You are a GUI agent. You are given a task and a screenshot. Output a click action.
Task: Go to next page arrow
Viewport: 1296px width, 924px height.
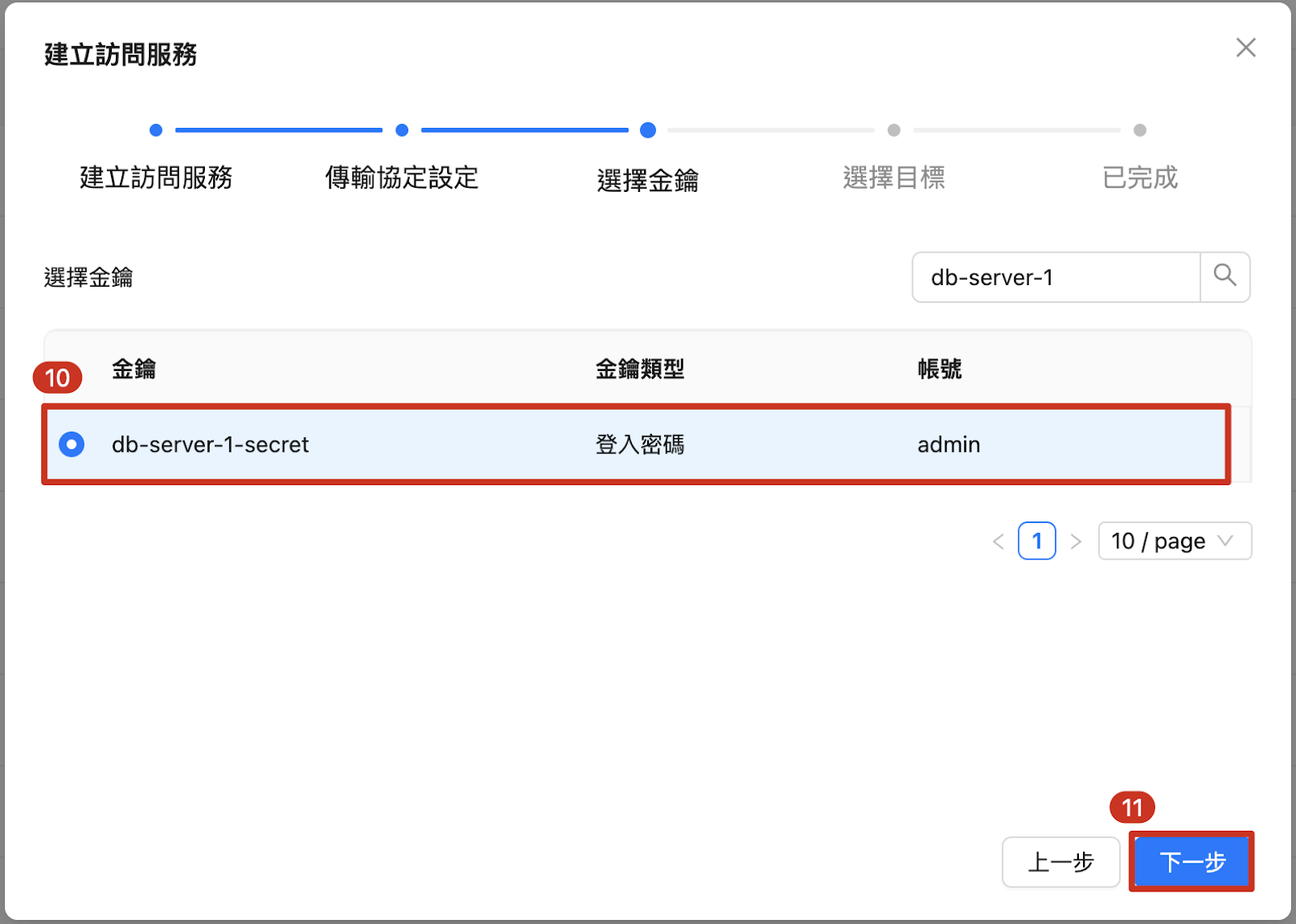[1076, 542]
